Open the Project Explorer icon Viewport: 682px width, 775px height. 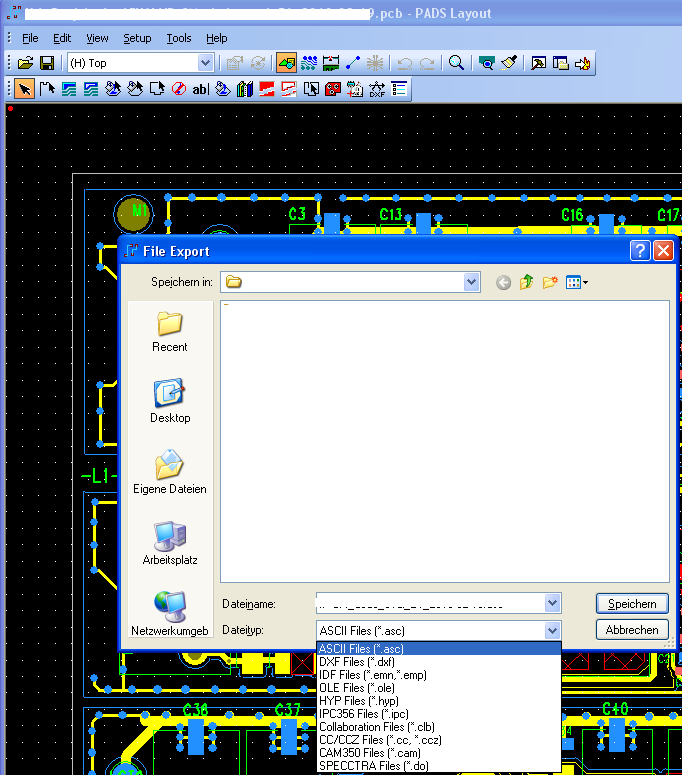[x=560, y=63]
